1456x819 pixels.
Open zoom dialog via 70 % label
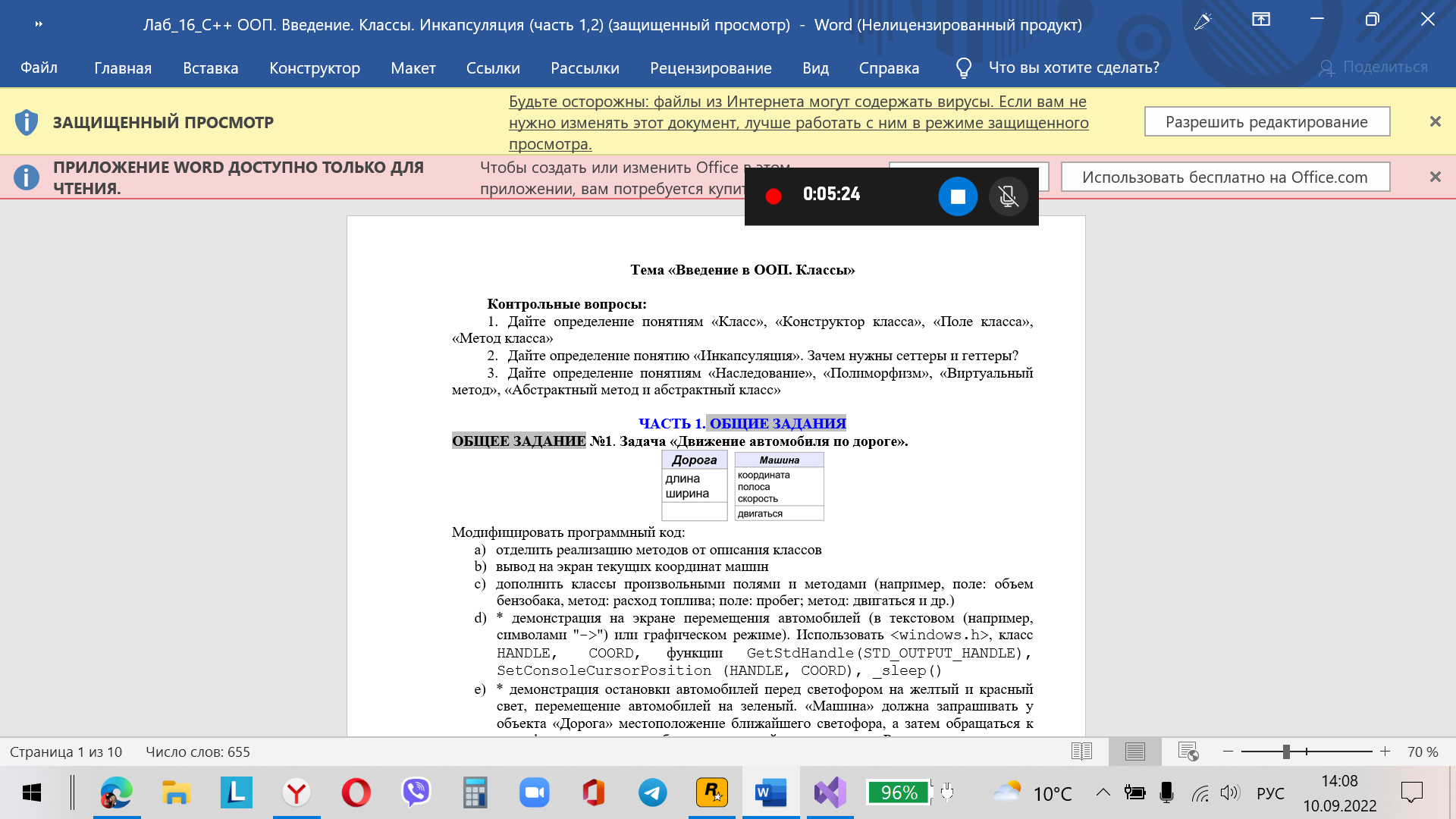[x=1423, y=752]
